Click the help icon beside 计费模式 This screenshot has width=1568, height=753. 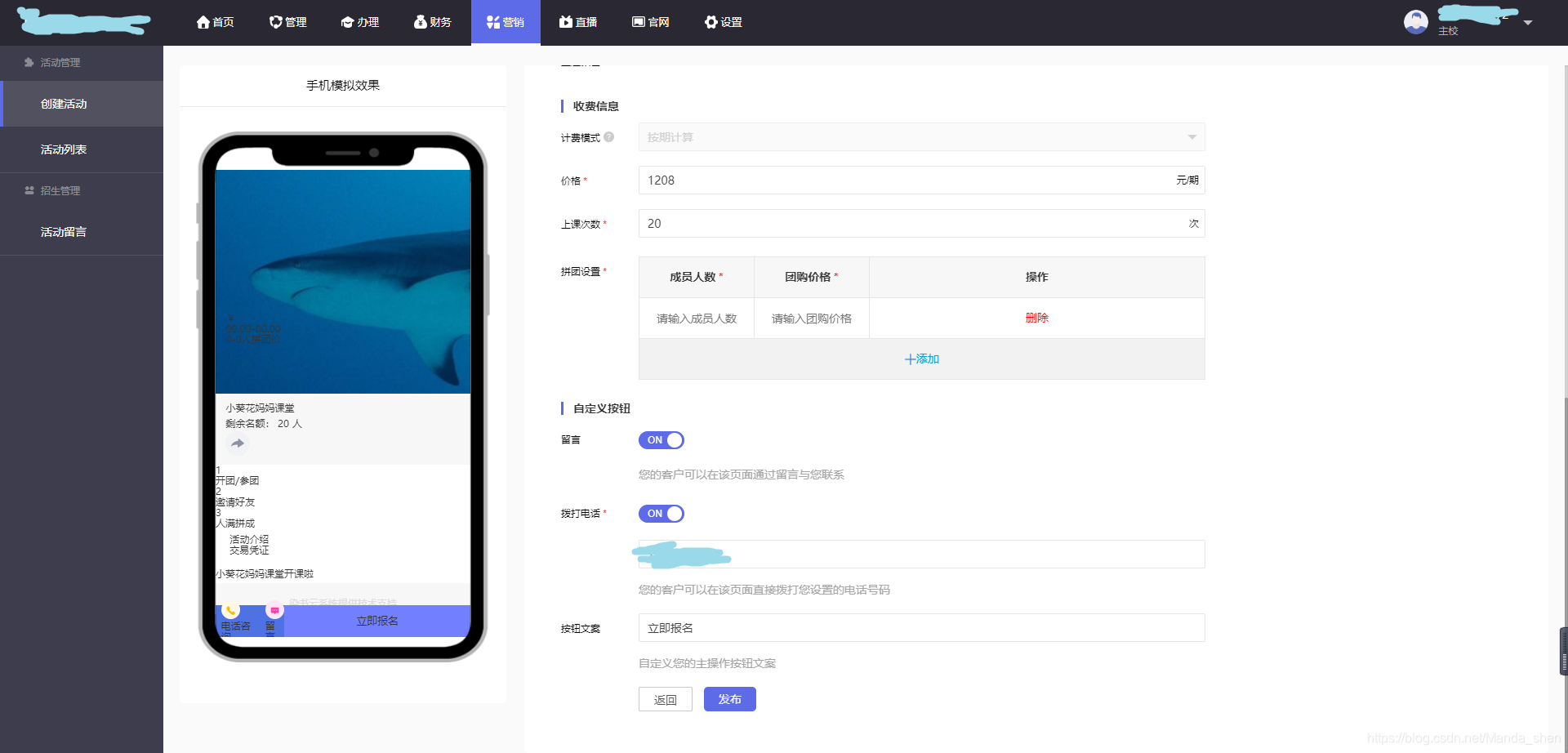click(x=611, y=137)
